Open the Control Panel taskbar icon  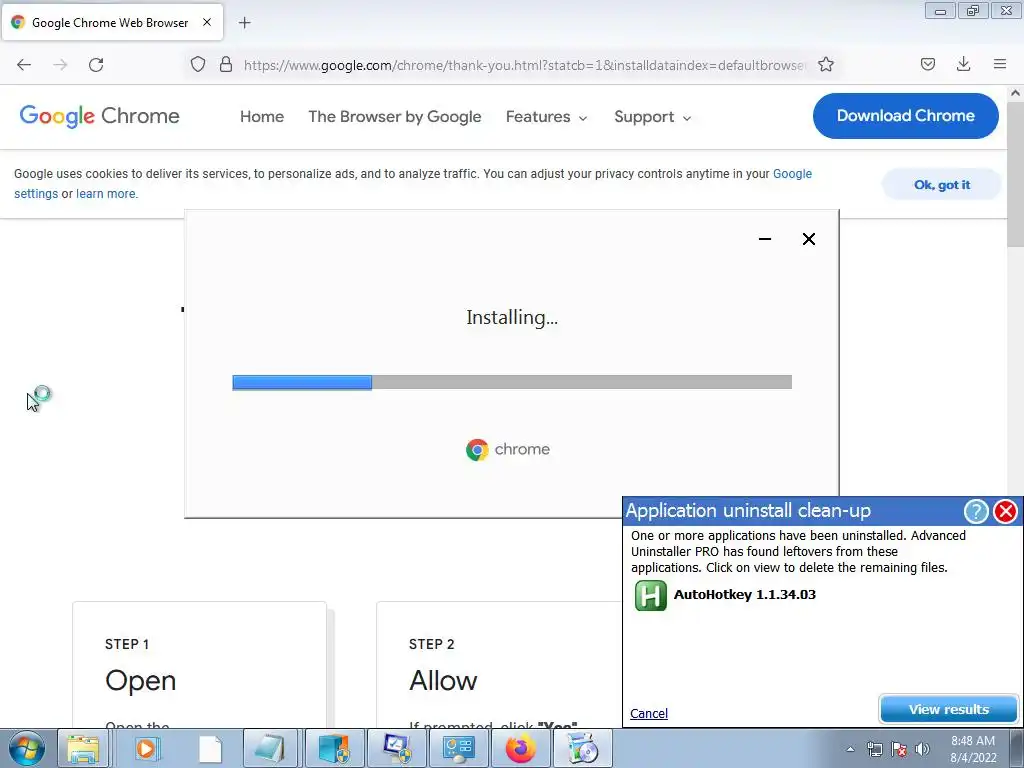[458, 748]
